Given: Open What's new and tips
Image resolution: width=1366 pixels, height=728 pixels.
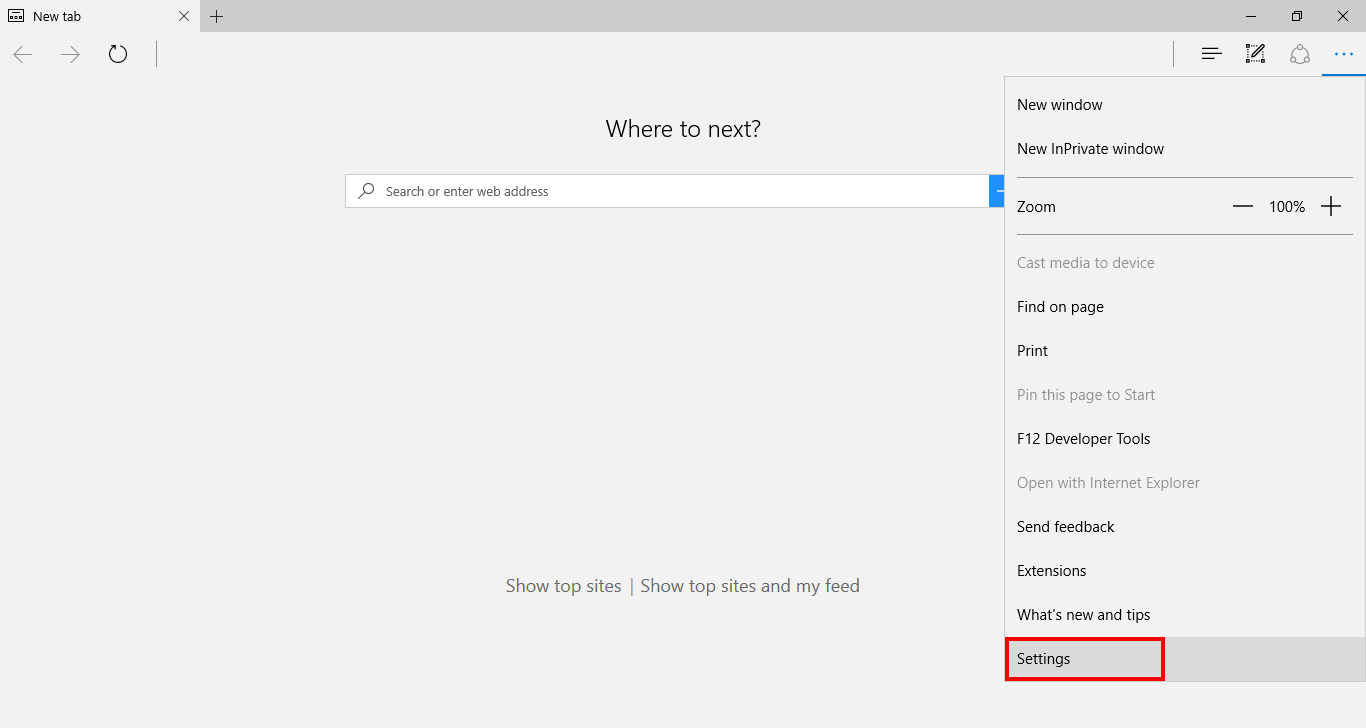Looking at the screenshot, I should coord(1185,615).
